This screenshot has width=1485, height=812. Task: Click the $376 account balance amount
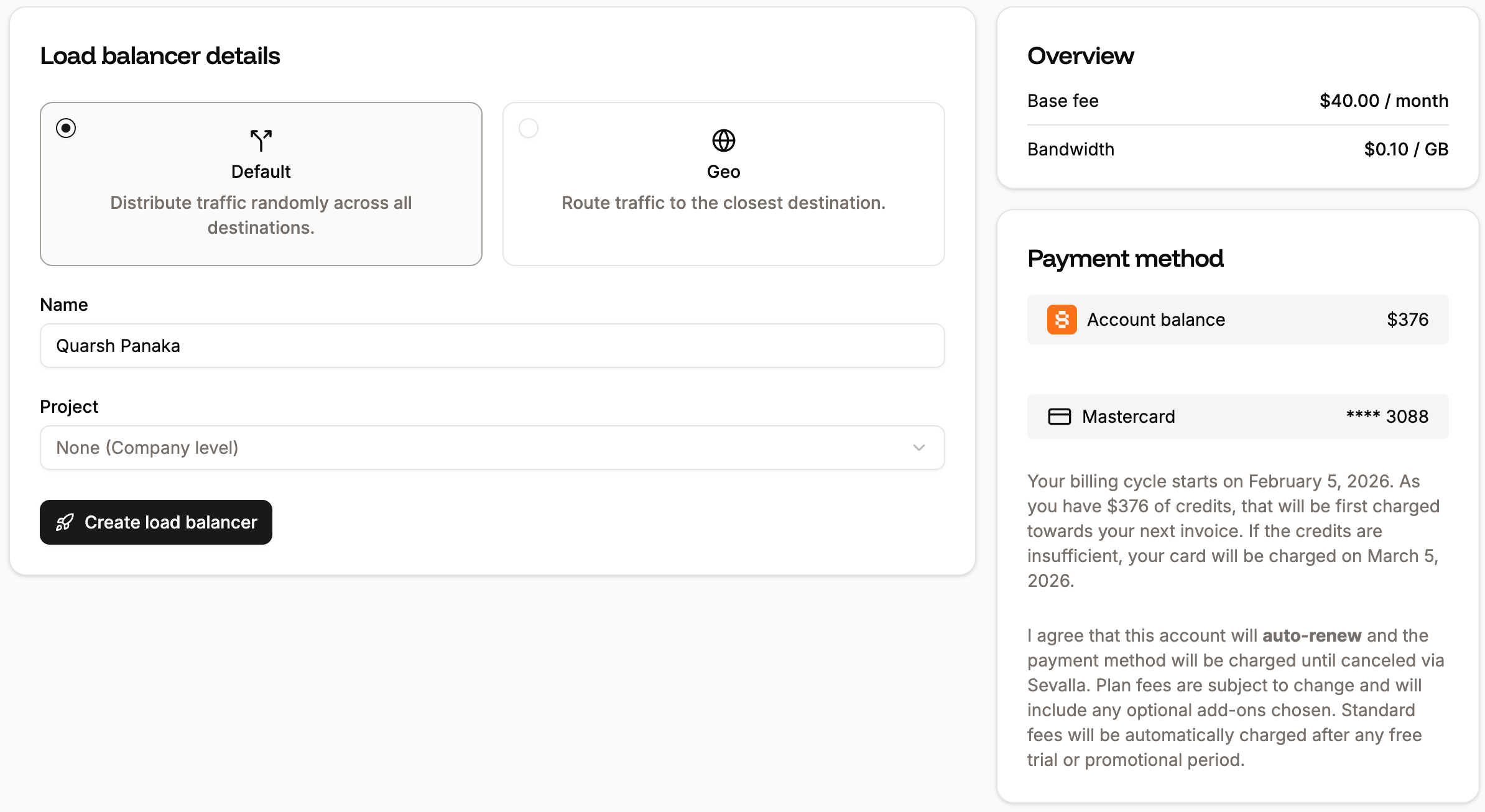pyautogui.click(x=1407, y=320)
